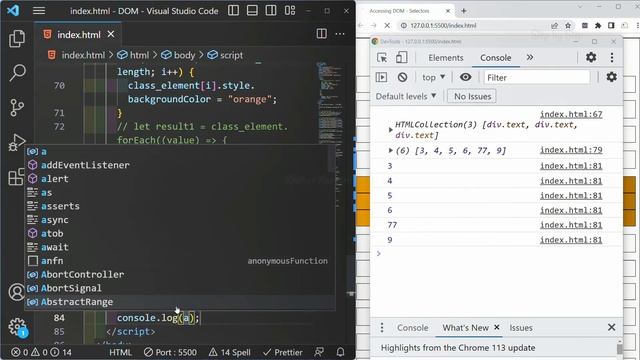Toggle the live expression eye icon
640x360 pixels.
tap(465, 77)
